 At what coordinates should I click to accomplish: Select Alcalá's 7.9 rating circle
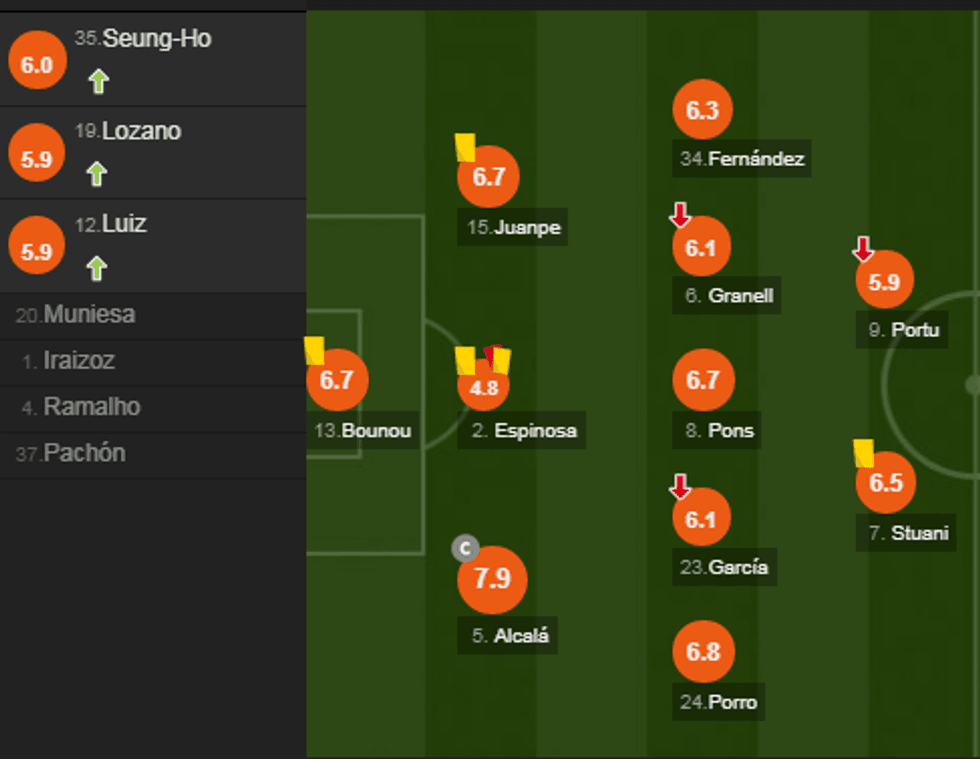tap(492, 579)
